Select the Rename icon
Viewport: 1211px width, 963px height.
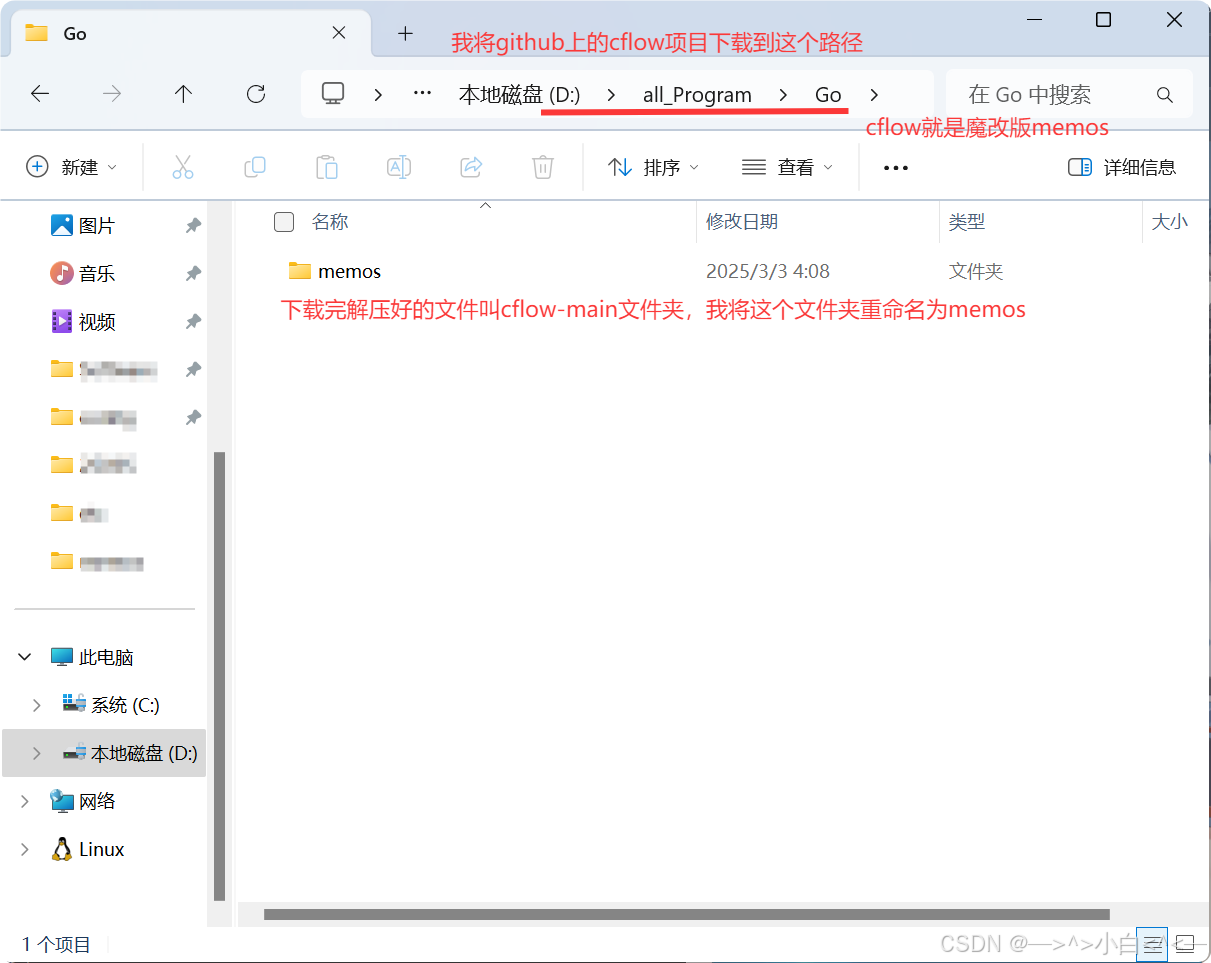pos(399,167)
